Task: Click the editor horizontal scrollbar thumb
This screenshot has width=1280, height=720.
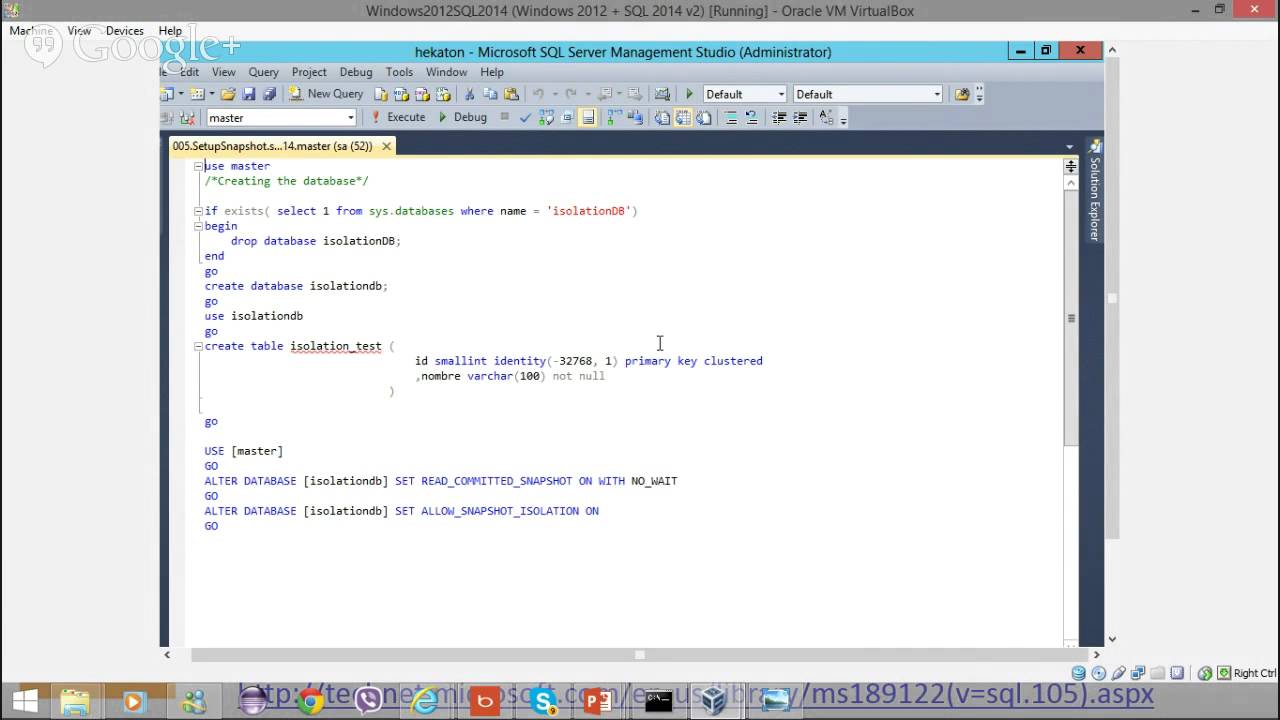Action: pyautogui.click(x=640, y=655)
